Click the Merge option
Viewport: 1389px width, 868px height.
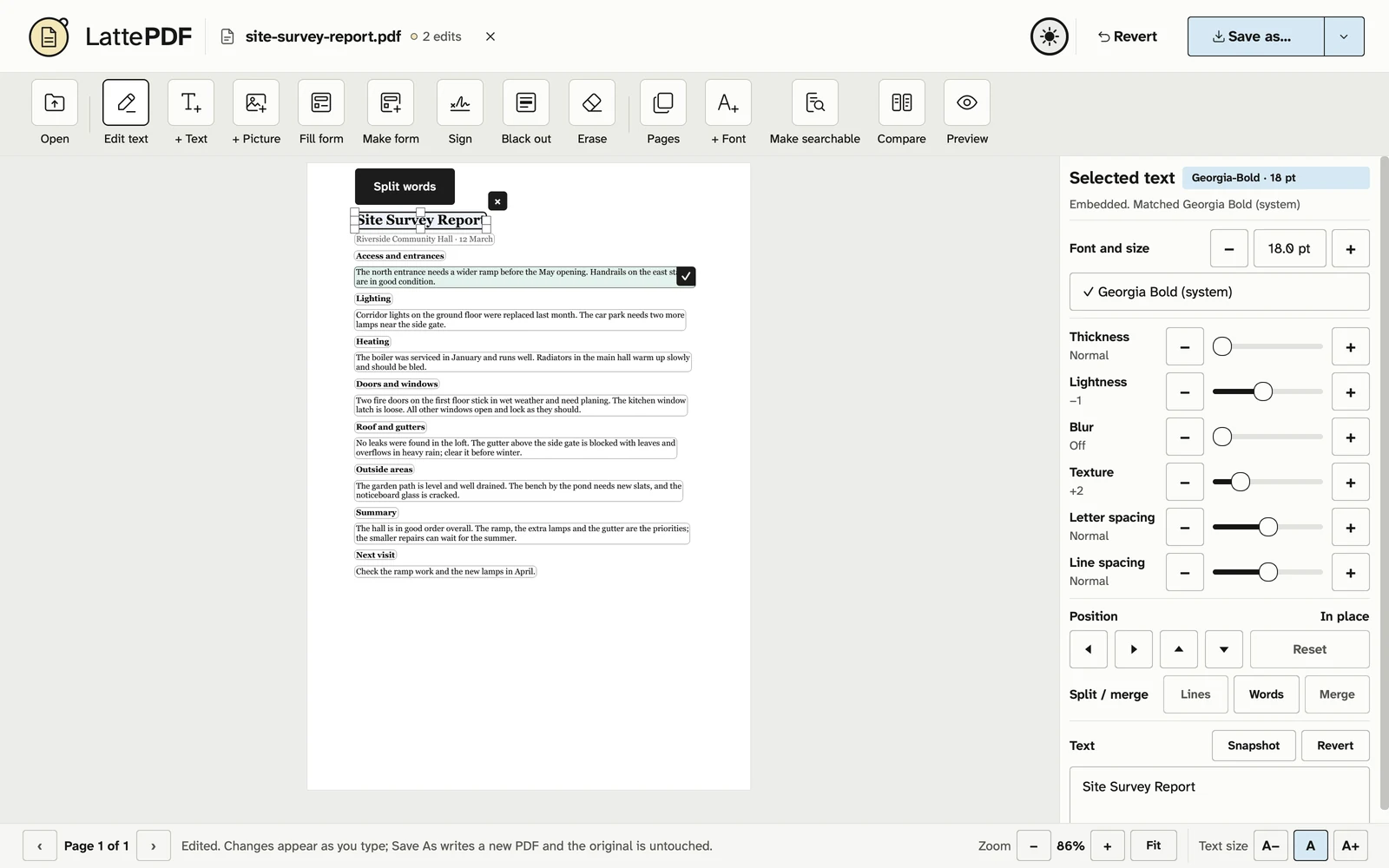tap(1337, 694)
